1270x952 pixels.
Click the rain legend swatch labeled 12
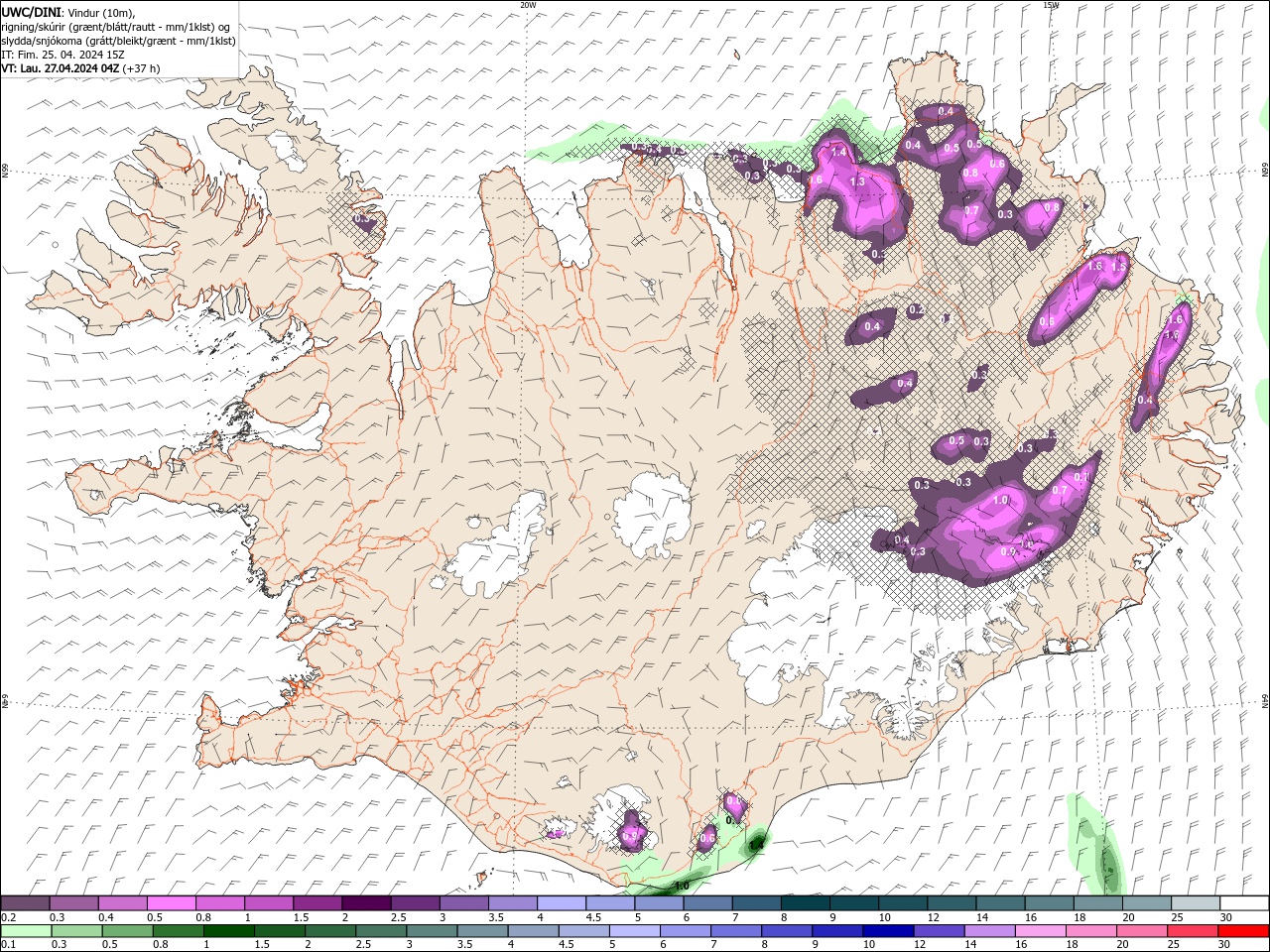[x=939, y=931]
